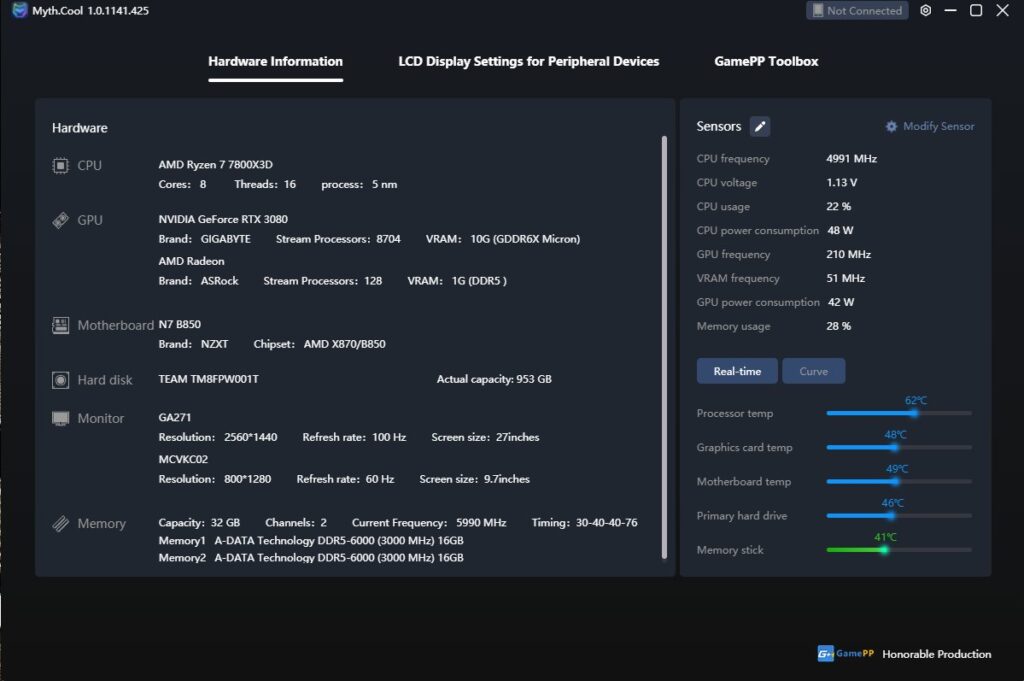The image size is (1024, 681).
Task: Open LCD Display Settings for Peripheral Devices tab
Action: [x=528, y=61]
